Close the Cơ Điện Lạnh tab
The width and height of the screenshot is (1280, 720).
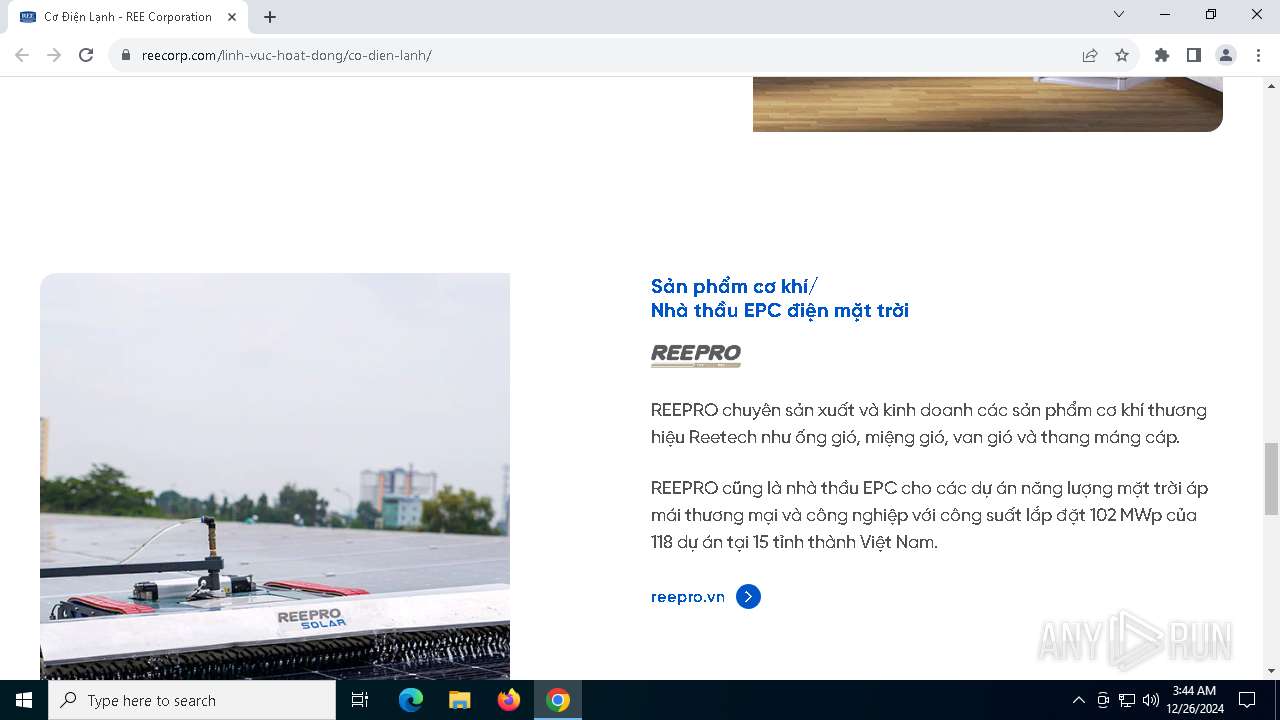click(x=232, y=17)
